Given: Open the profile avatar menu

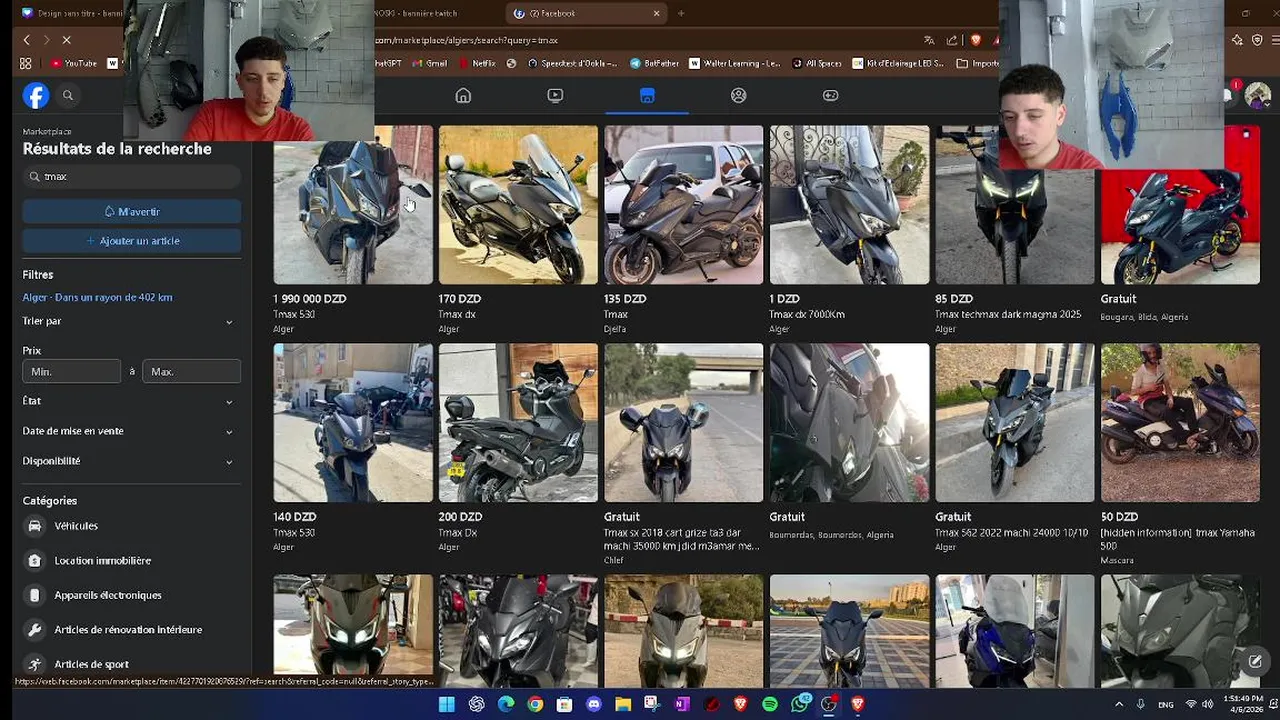Looking at the screenshot, I should coord(1257,96).
